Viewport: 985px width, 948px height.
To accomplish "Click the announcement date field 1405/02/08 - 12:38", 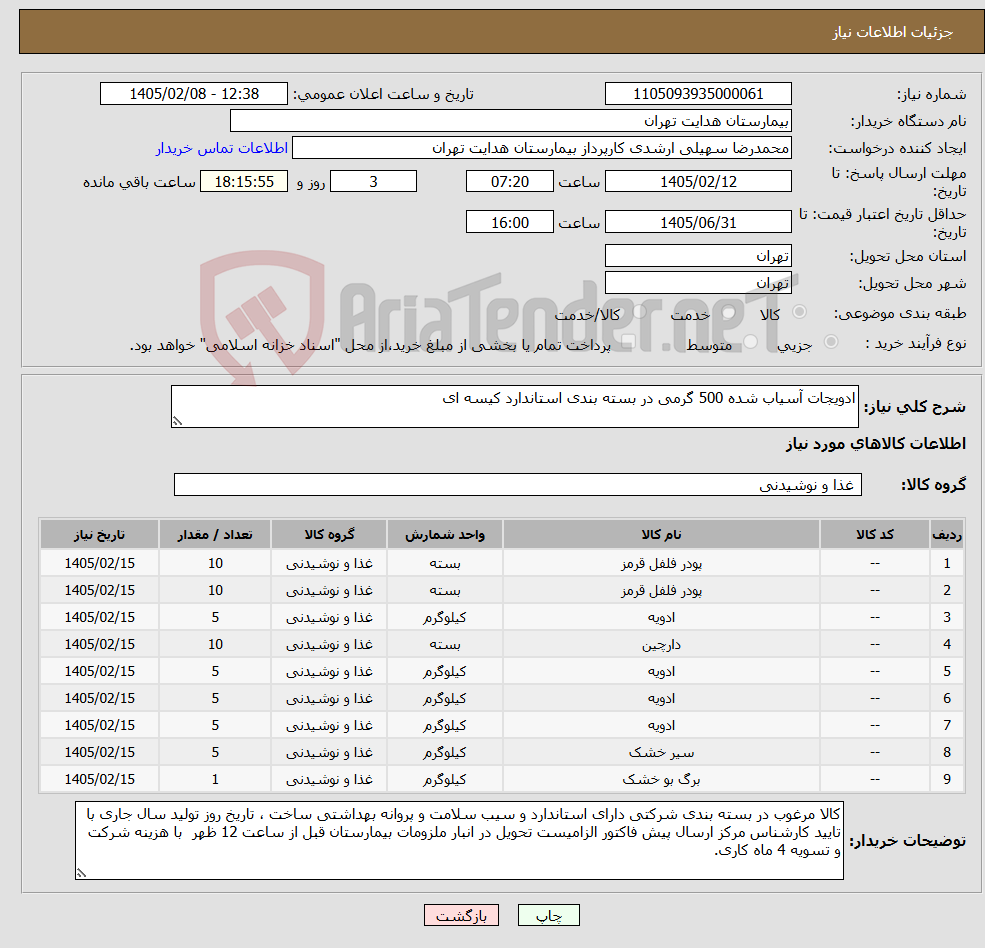I will coord(193,94).
